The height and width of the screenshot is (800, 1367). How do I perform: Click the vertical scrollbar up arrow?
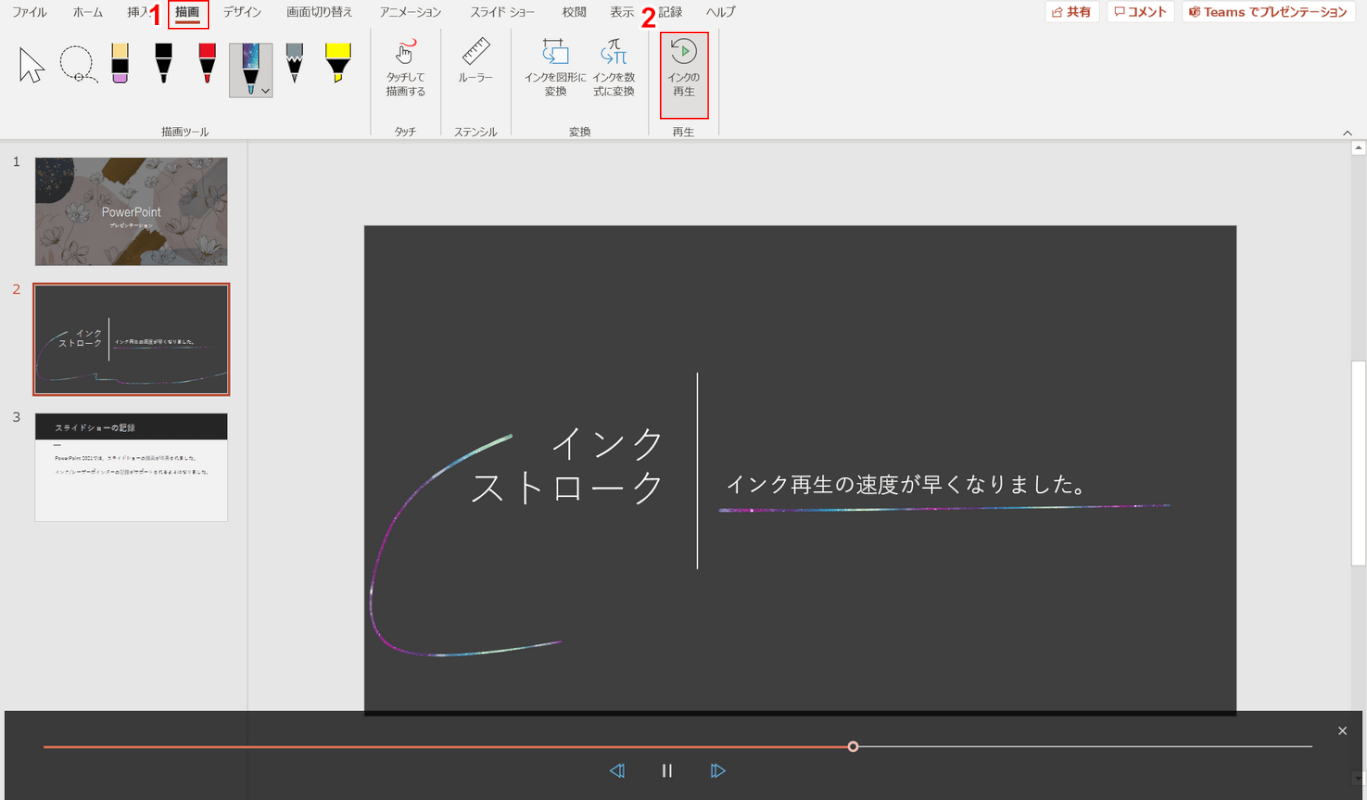[x=1358, y=148]
